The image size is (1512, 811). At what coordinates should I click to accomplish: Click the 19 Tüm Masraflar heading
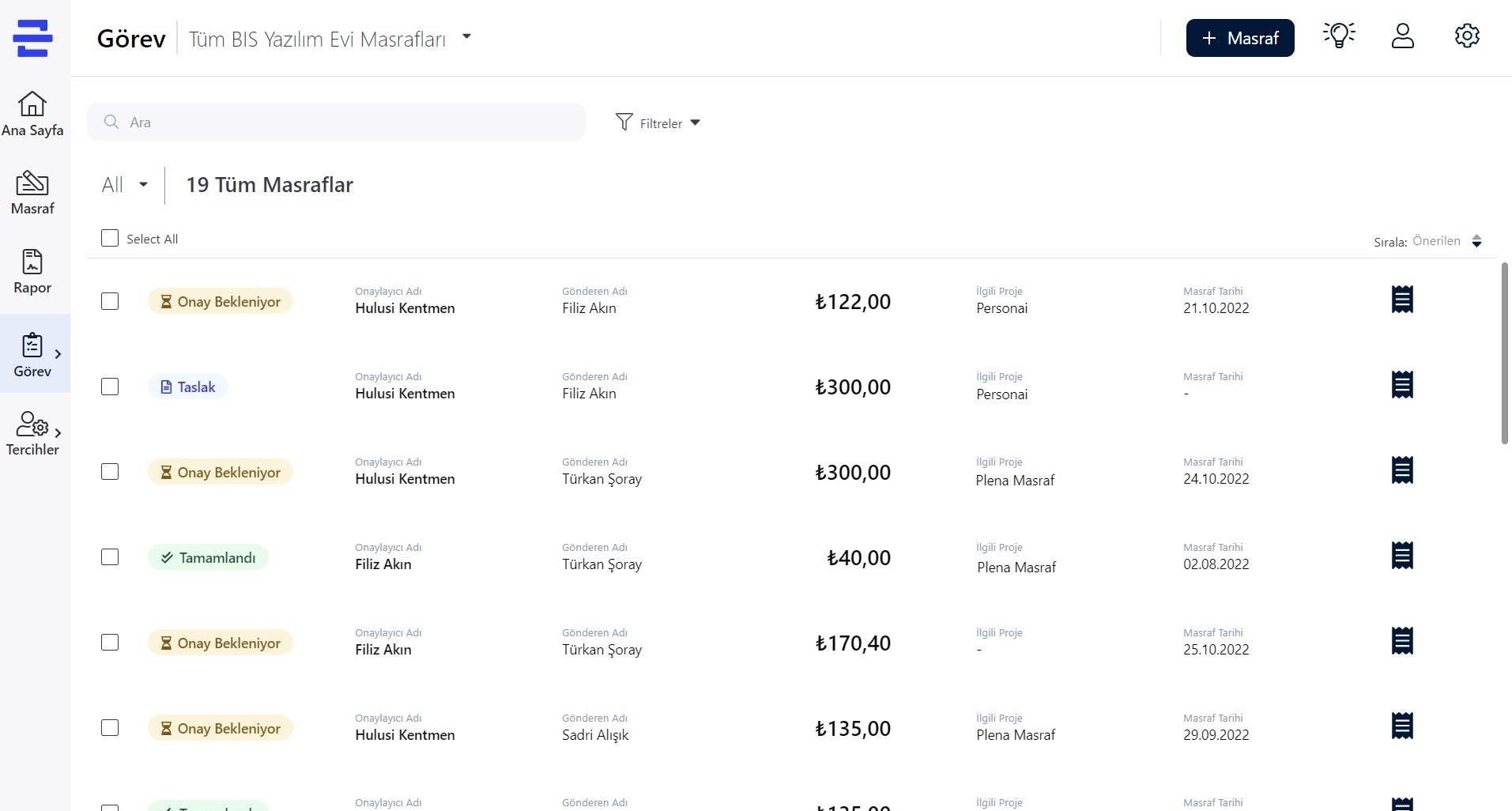pos(270,185)
